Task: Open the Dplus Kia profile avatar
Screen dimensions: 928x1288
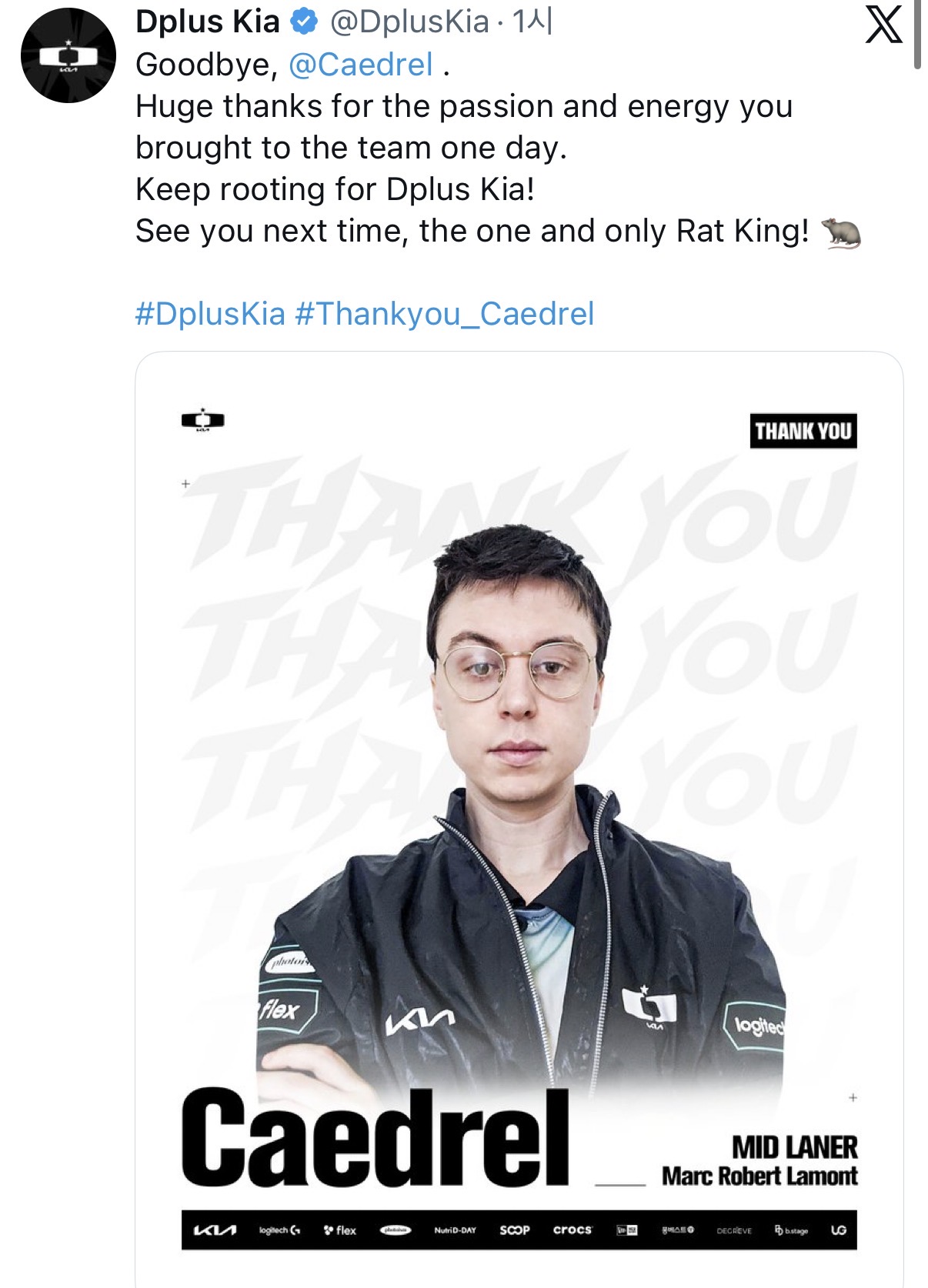Action: (68, 55)
